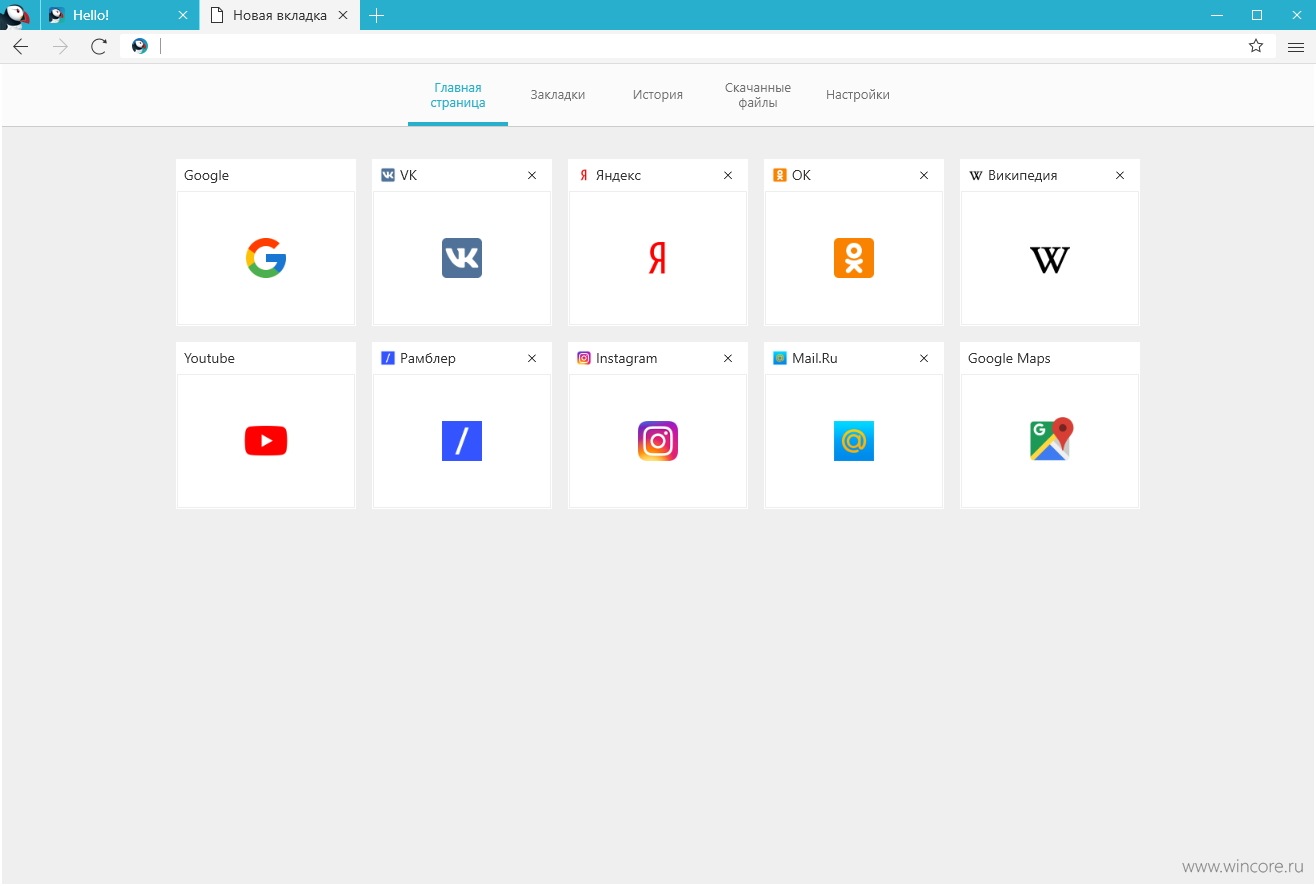Click the small Mail.Ru favicon in the tile header
Viewport: 1316px width, 886px height.
pyautogui.click(x=780, y=358)
